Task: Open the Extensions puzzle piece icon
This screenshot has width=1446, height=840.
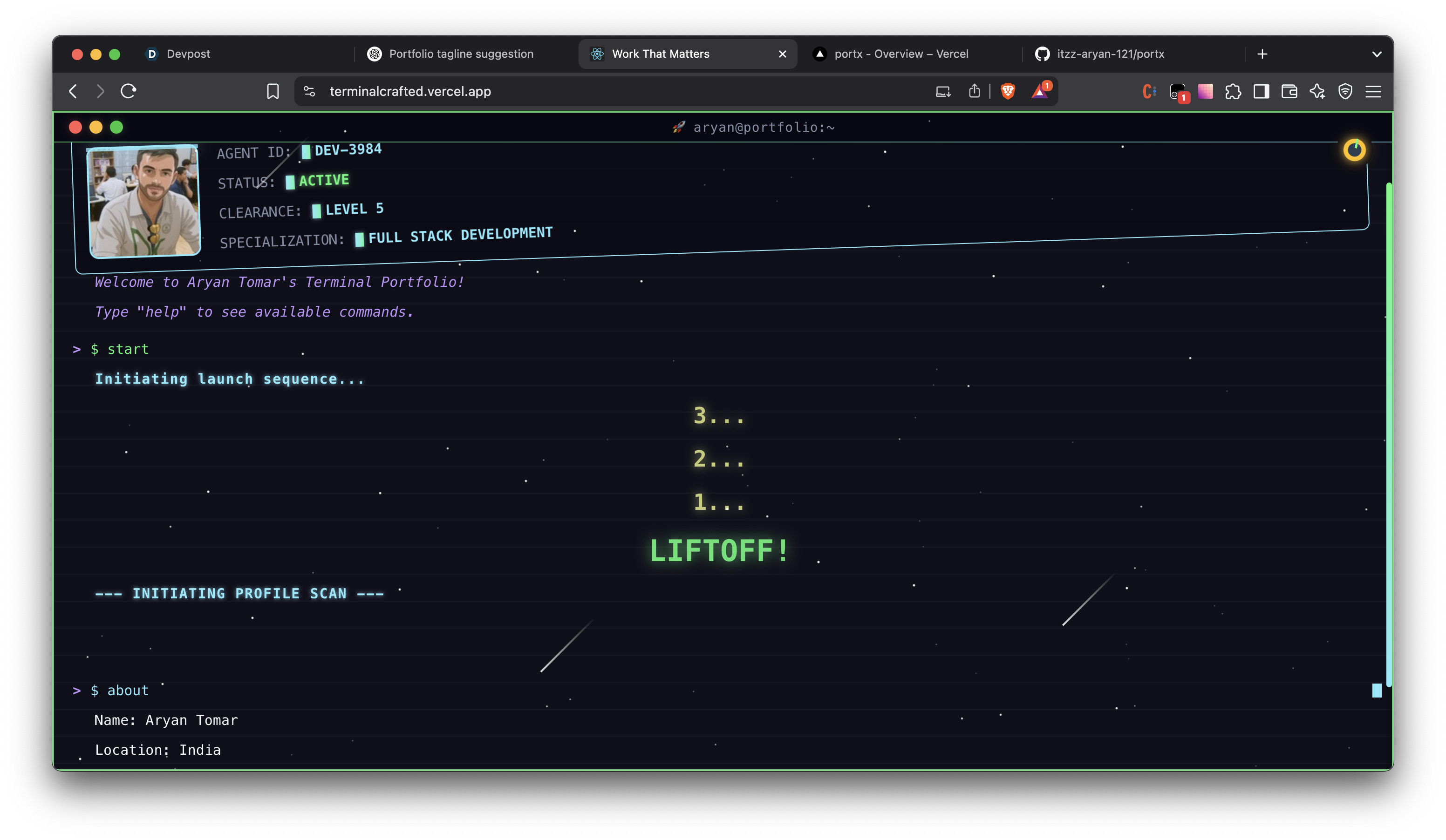Action: [1233, 91]
